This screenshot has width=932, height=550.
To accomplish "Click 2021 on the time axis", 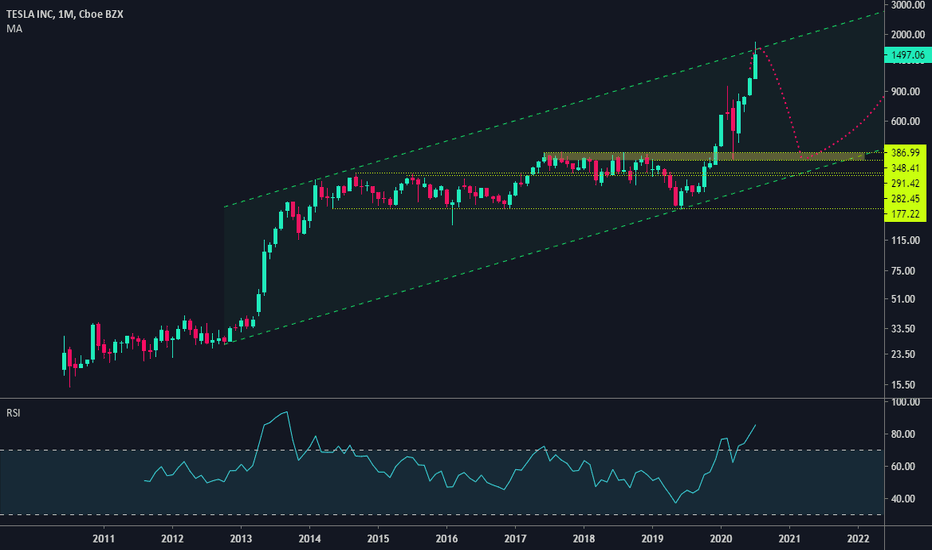I will (789, 539).
